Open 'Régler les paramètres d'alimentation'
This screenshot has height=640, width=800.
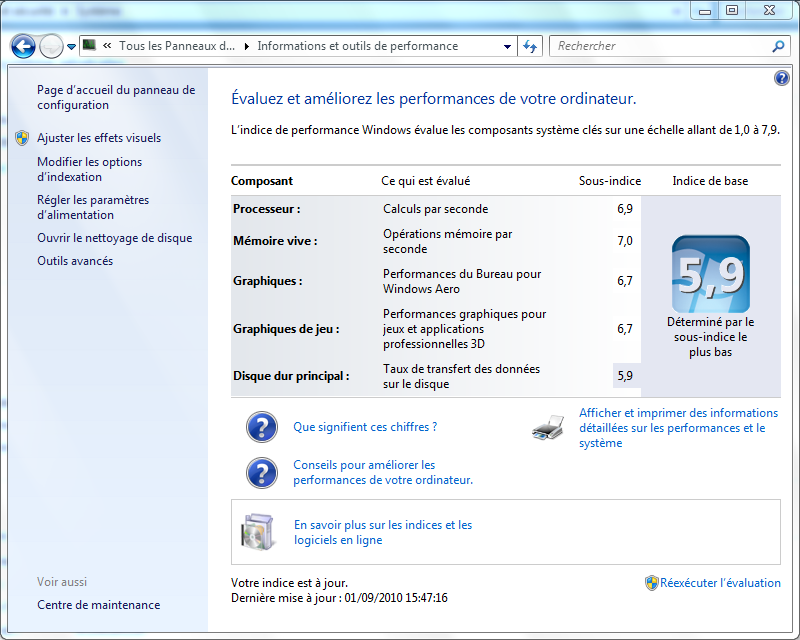pyautogui.click(x=93, y=207)
